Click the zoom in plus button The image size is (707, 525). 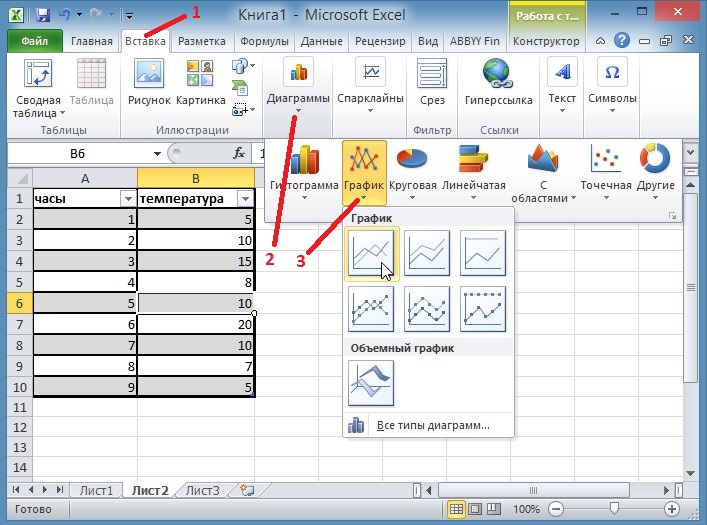pyautogui.click(x=672, y=510)
